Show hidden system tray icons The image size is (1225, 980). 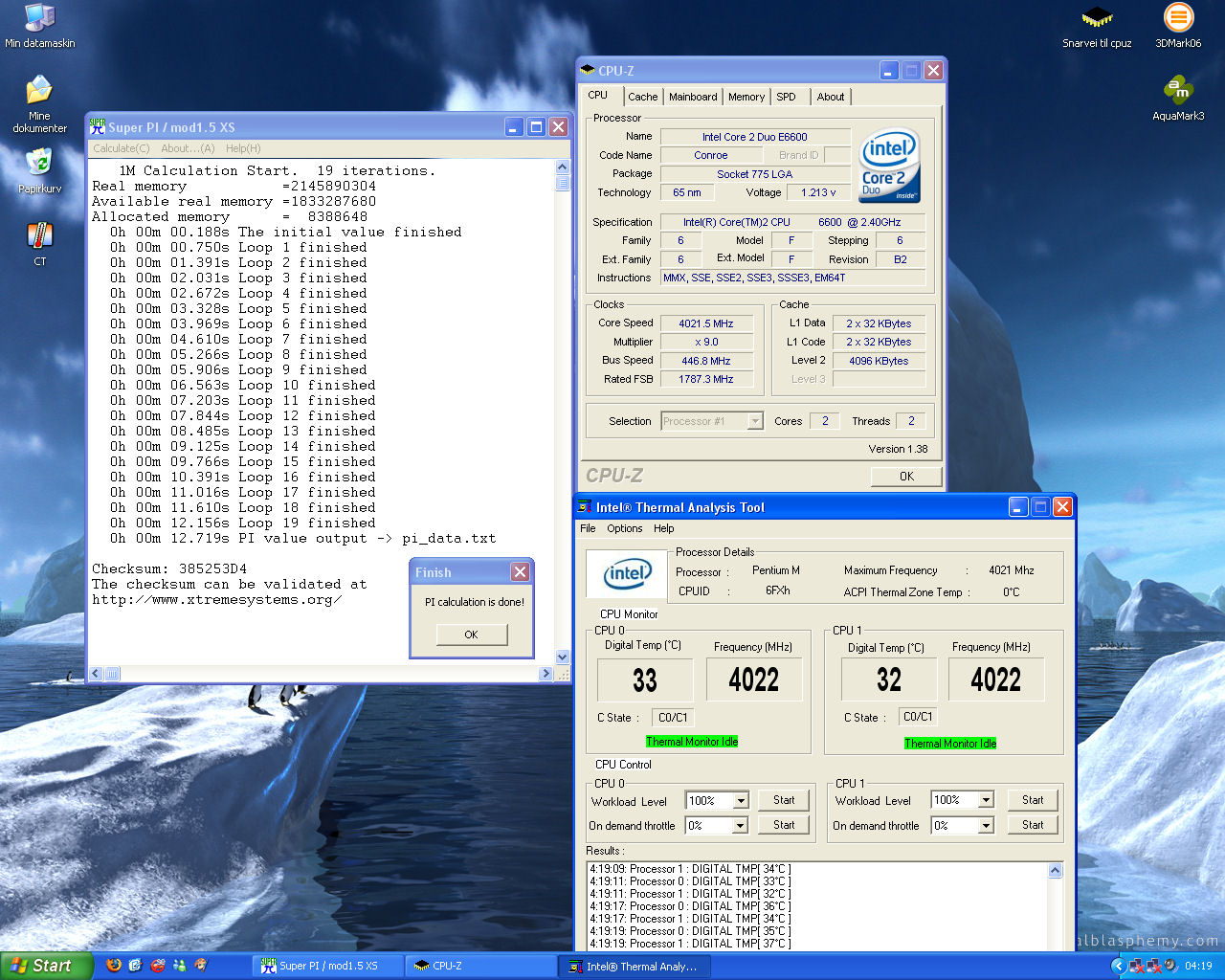click(x=1118, y=966)
